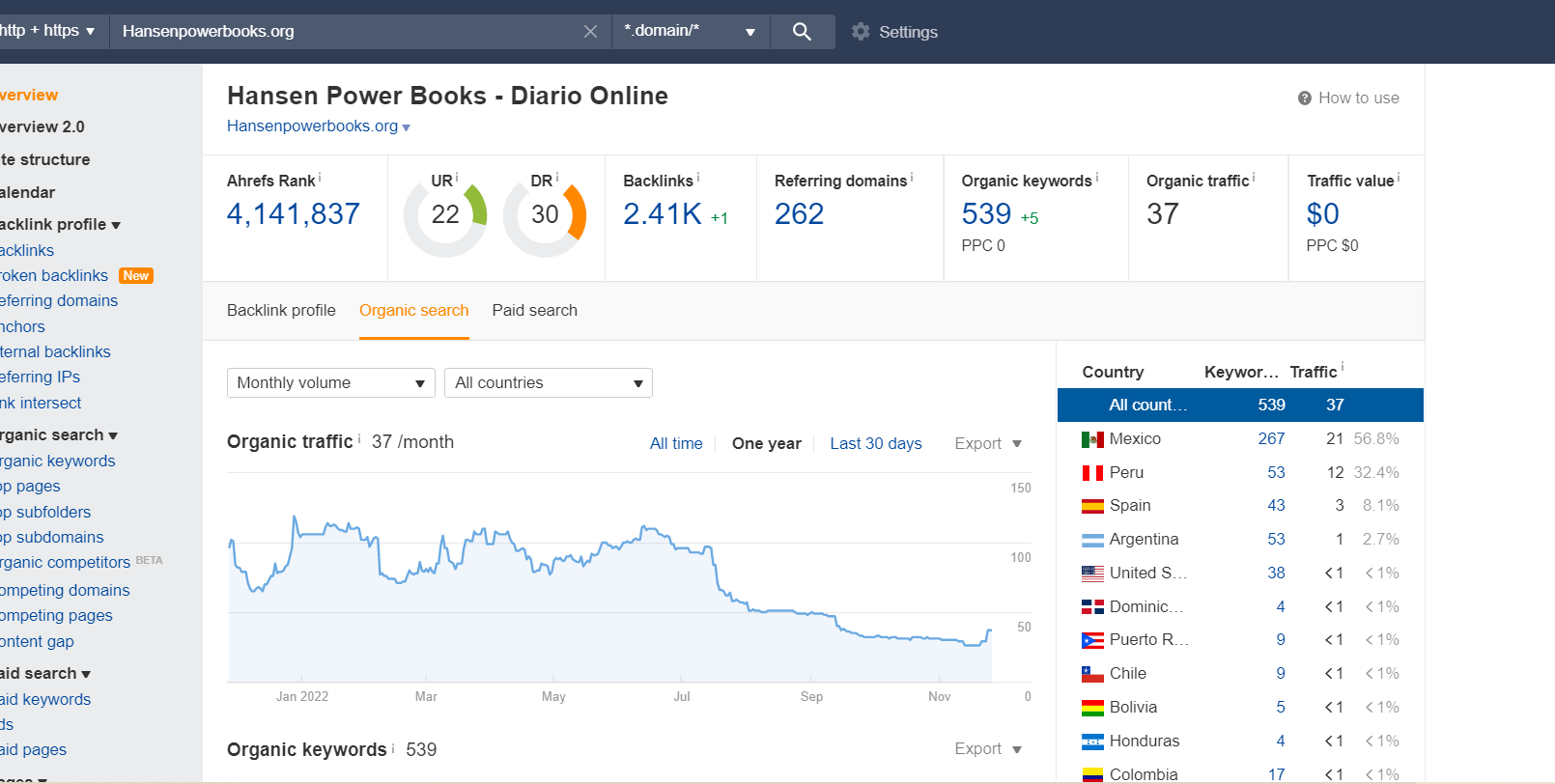This screenshot has height=784, width=1555.
Task: Select the All countries table row
Action: (x=1240, y=405)
